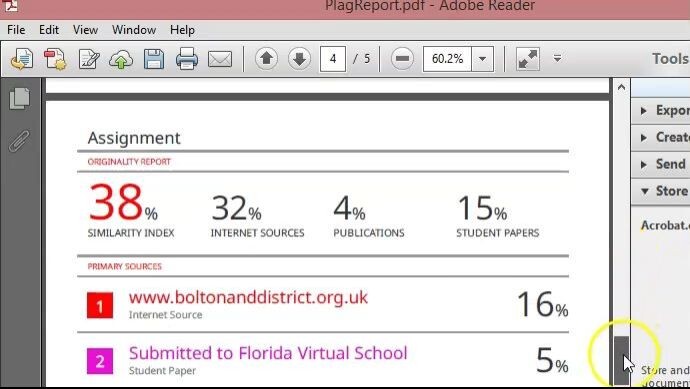Open the View menu
Viewport: 690px width, 389px height.
point(85,30)
